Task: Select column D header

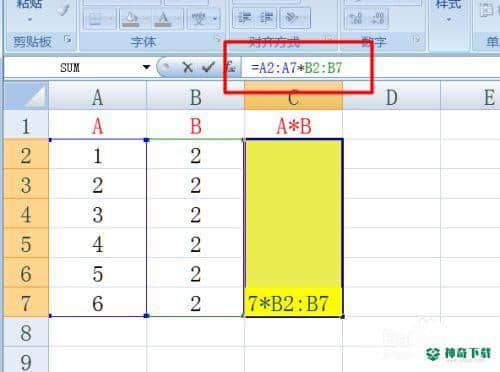Action: pyautogui.click(x=392, y=98)
